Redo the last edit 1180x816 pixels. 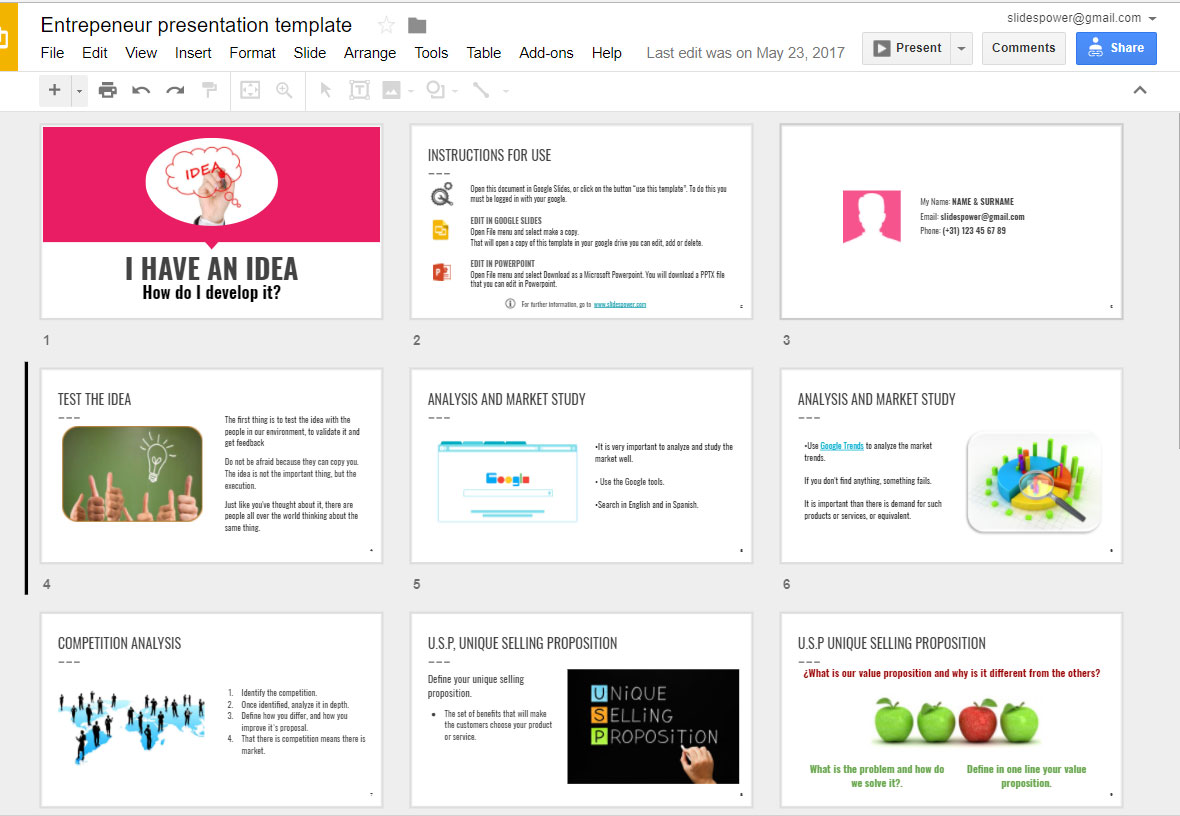point(174,90)
